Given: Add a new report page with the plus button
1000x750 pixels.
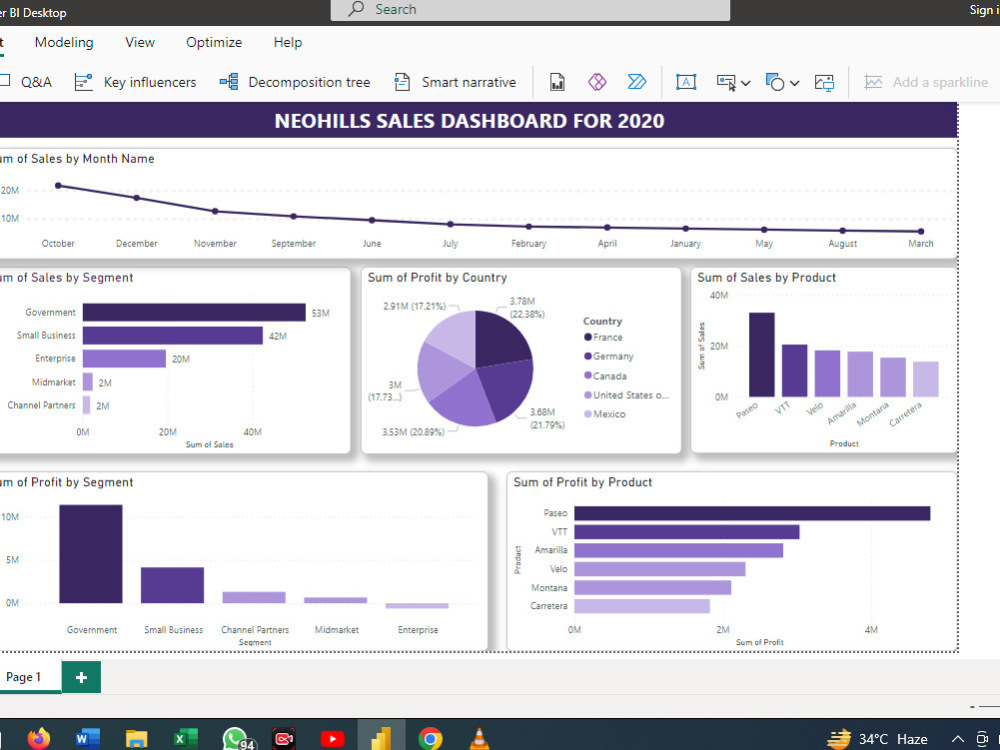Looking at the screenshot, I should (x=81, y=677).
